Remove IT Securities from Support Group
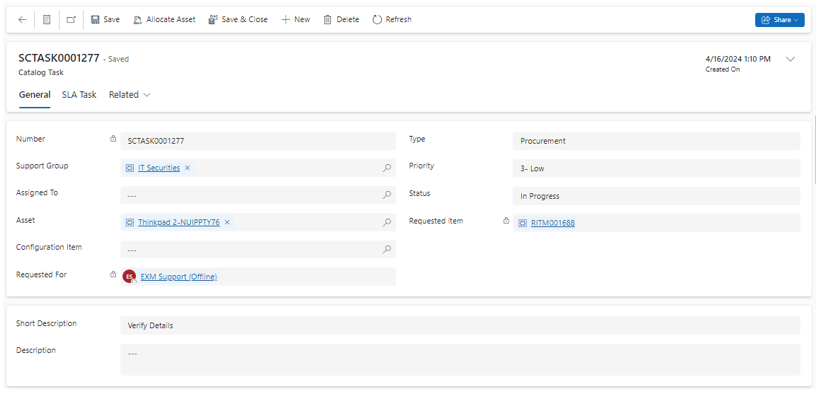The height and width of the screenshot is (396, 818). click(x=187, y=168)
